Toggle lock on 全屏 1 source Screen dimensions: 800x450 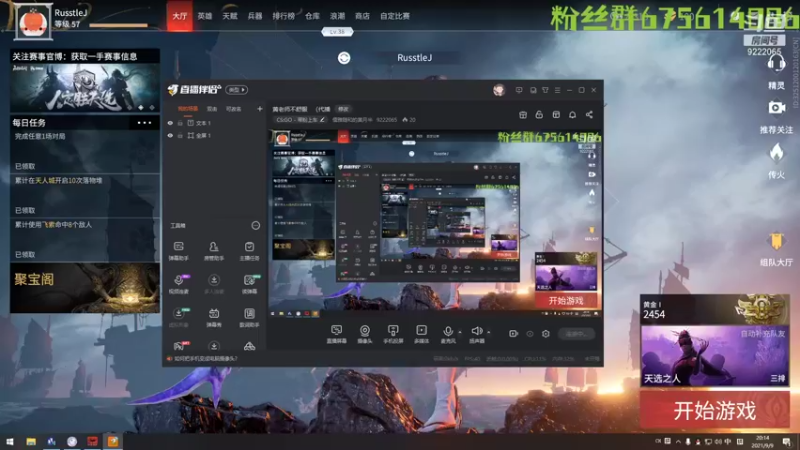(180, 136)
